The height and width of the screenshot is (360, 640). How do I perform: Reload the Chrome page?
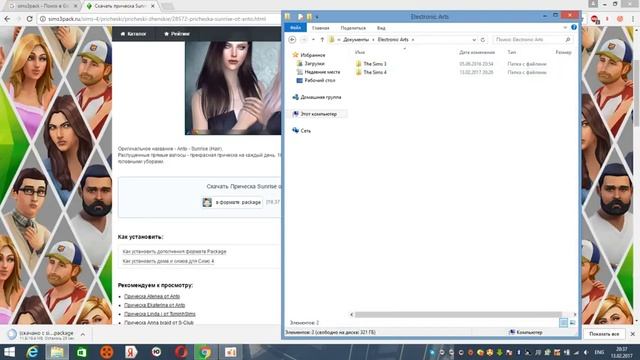click(x=29, y=19)
